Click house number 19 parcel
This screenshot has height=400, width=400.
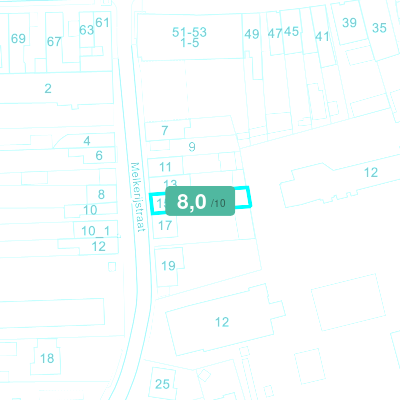coord(168,266)
